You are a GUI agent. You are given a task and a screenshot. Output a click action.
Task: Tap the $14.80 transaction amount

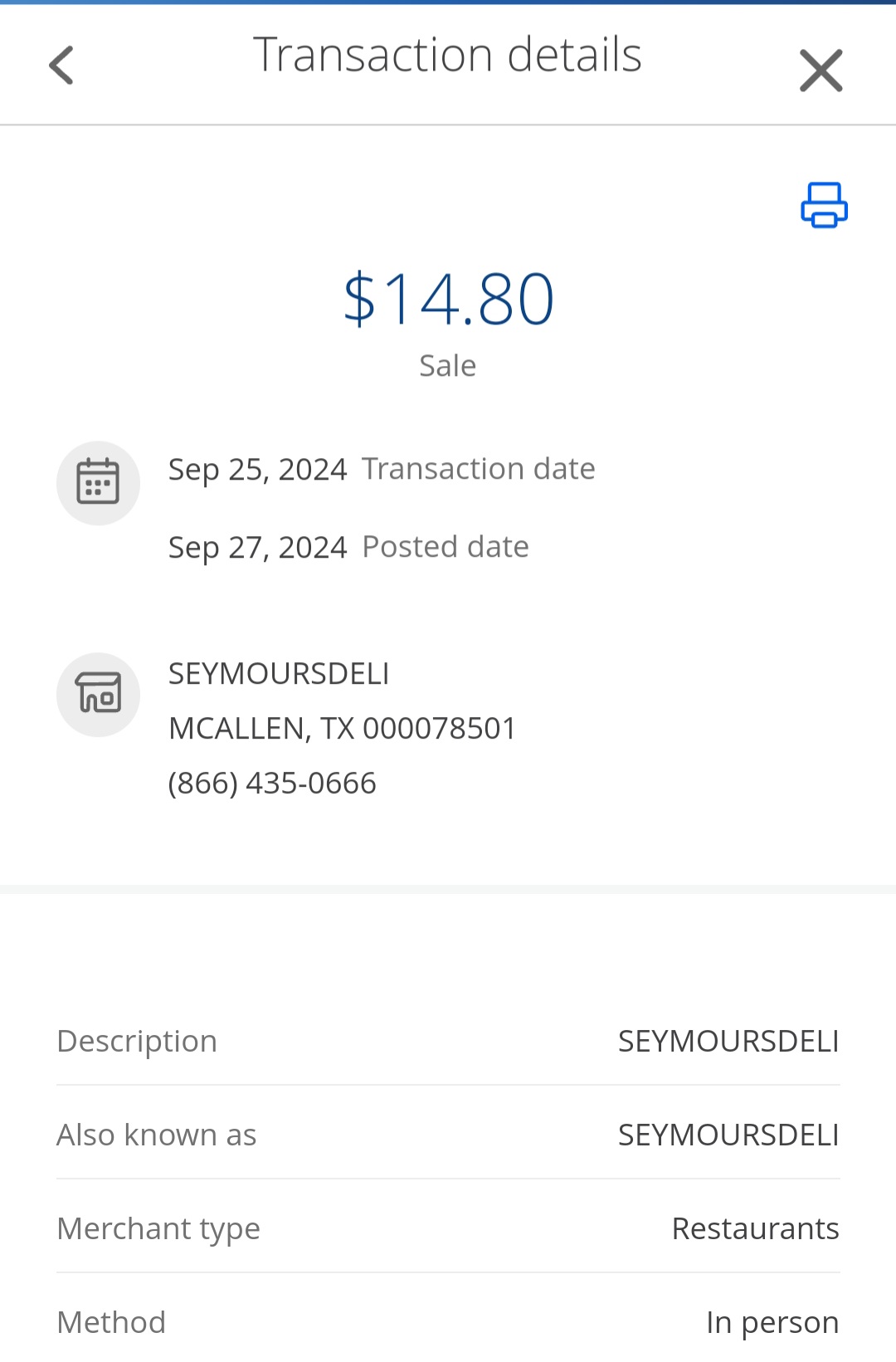pyautogui.click(x=448, y=299)
